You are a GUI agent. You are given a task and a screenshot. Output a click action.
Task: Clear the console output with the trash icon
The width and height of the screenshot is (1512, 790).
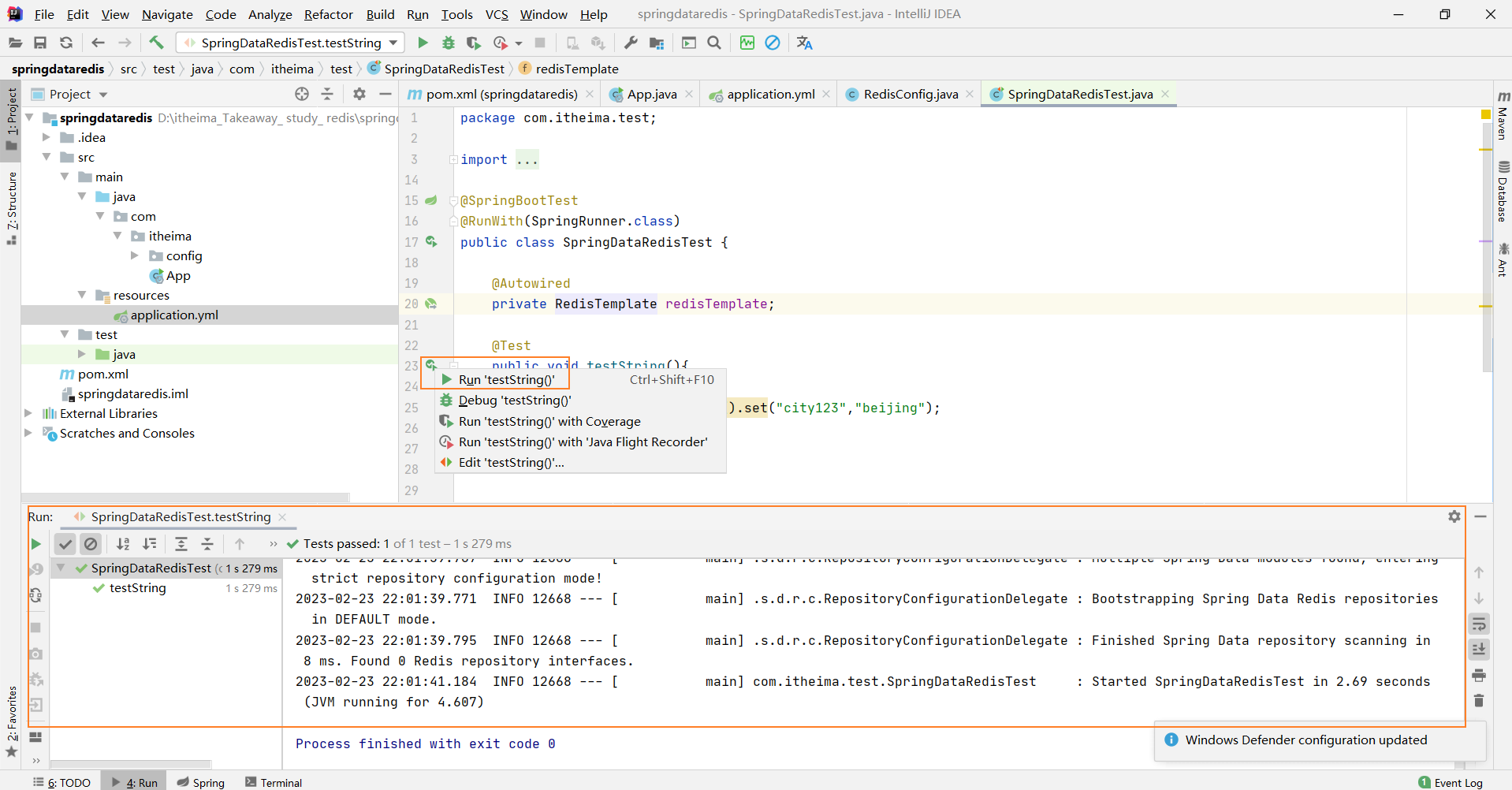pos(1479,700)
